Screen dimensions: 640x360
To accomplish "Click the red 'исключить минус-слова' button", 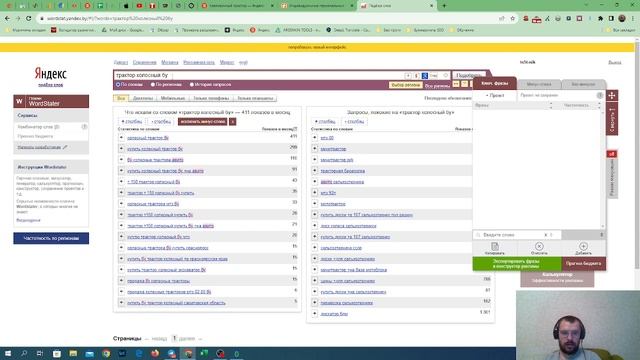I will click(x=202, y=122).
